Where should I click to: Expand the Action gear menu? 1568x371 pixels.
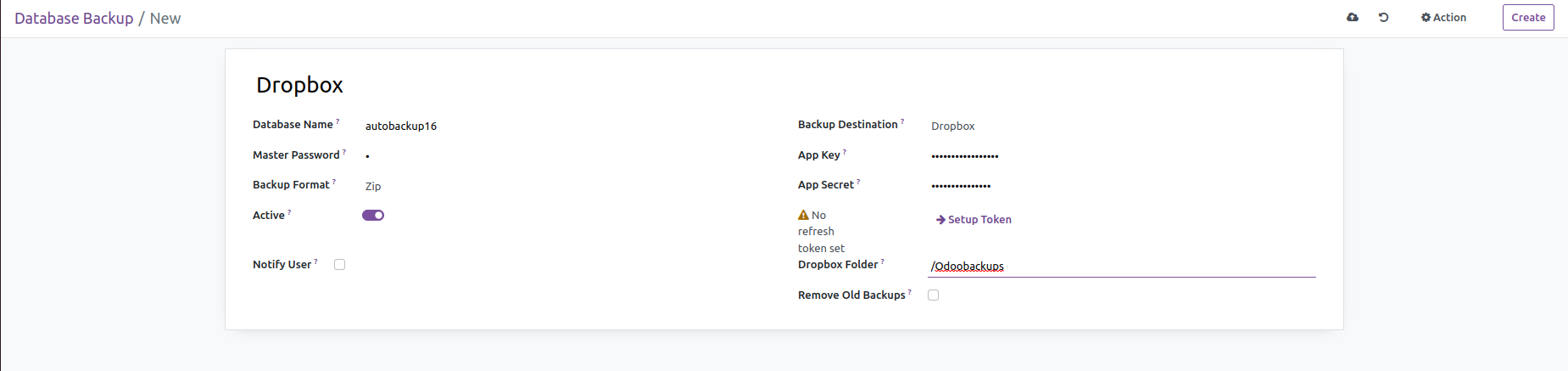pyautogui.click(x=1443, y=17)
